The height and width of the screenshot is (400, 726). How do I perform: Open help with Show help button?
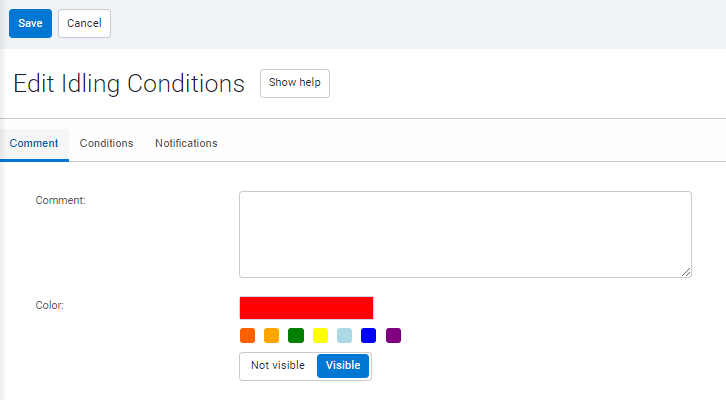(294, 83)
